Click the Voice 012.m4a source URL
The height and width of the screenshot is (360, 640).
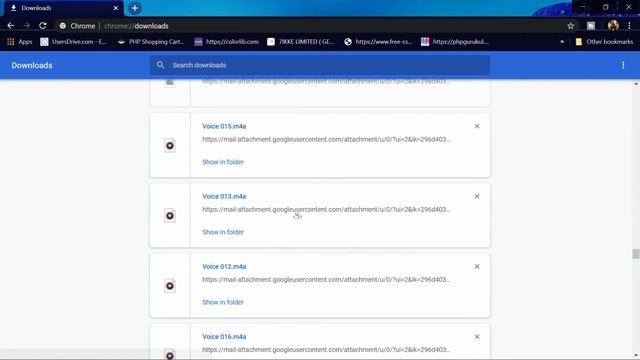coord(326,280)
